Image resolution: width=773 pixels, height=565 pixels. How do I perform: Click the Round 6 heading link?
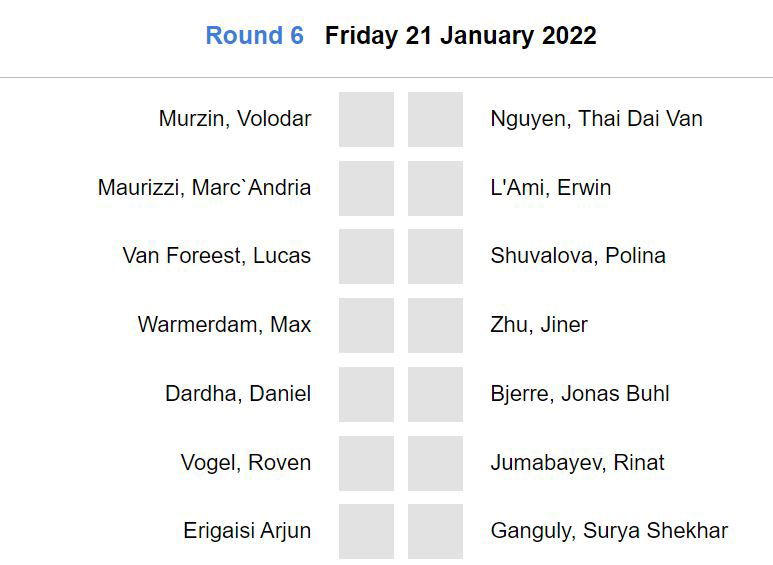pyautogui.click(x=254, y=36)
